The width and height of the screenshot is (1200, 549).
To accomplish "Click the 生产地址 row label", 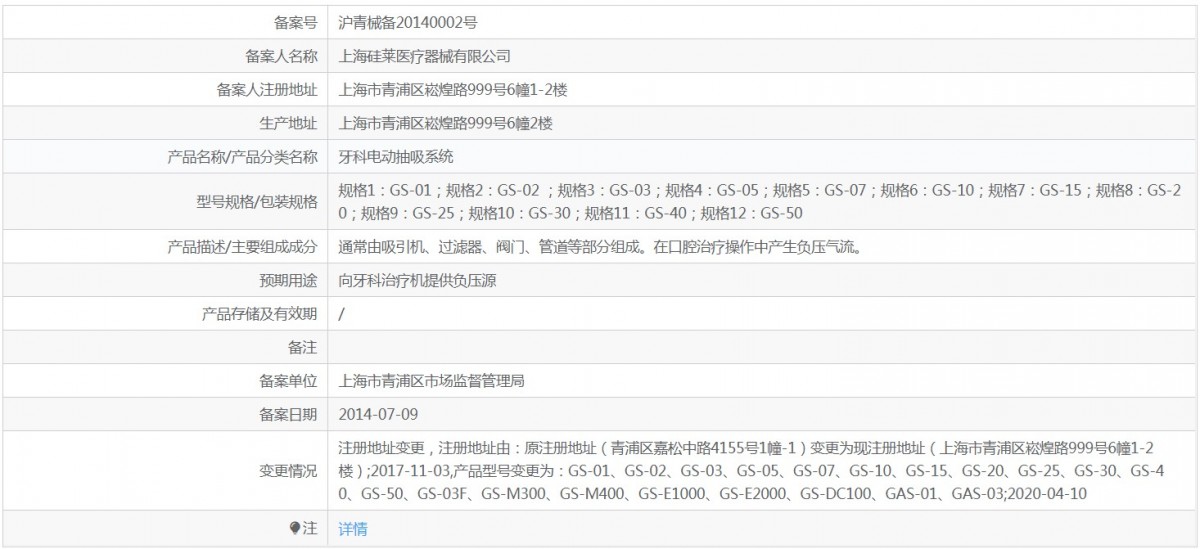I will [288, 123].
